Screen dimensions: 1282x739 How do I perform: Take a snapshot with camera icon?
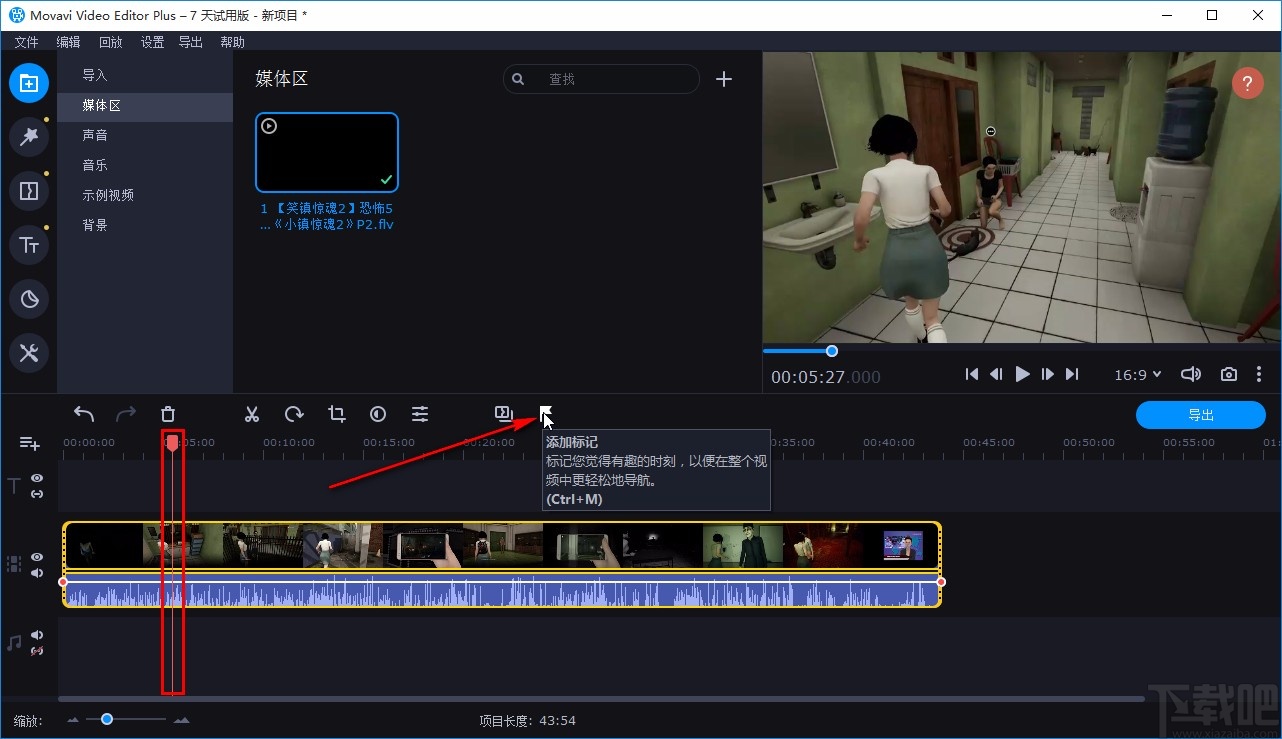[1229, 374]
